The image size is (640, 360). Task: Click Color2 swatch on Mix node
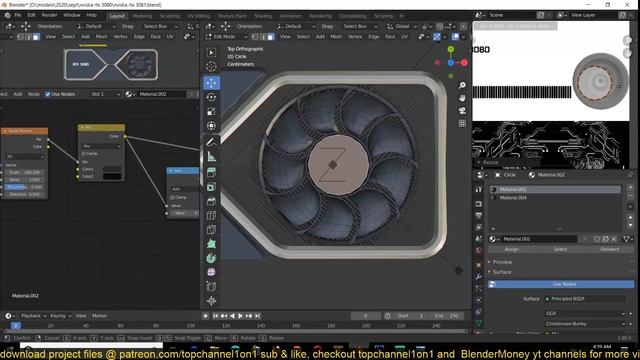(x=112, y=176)
